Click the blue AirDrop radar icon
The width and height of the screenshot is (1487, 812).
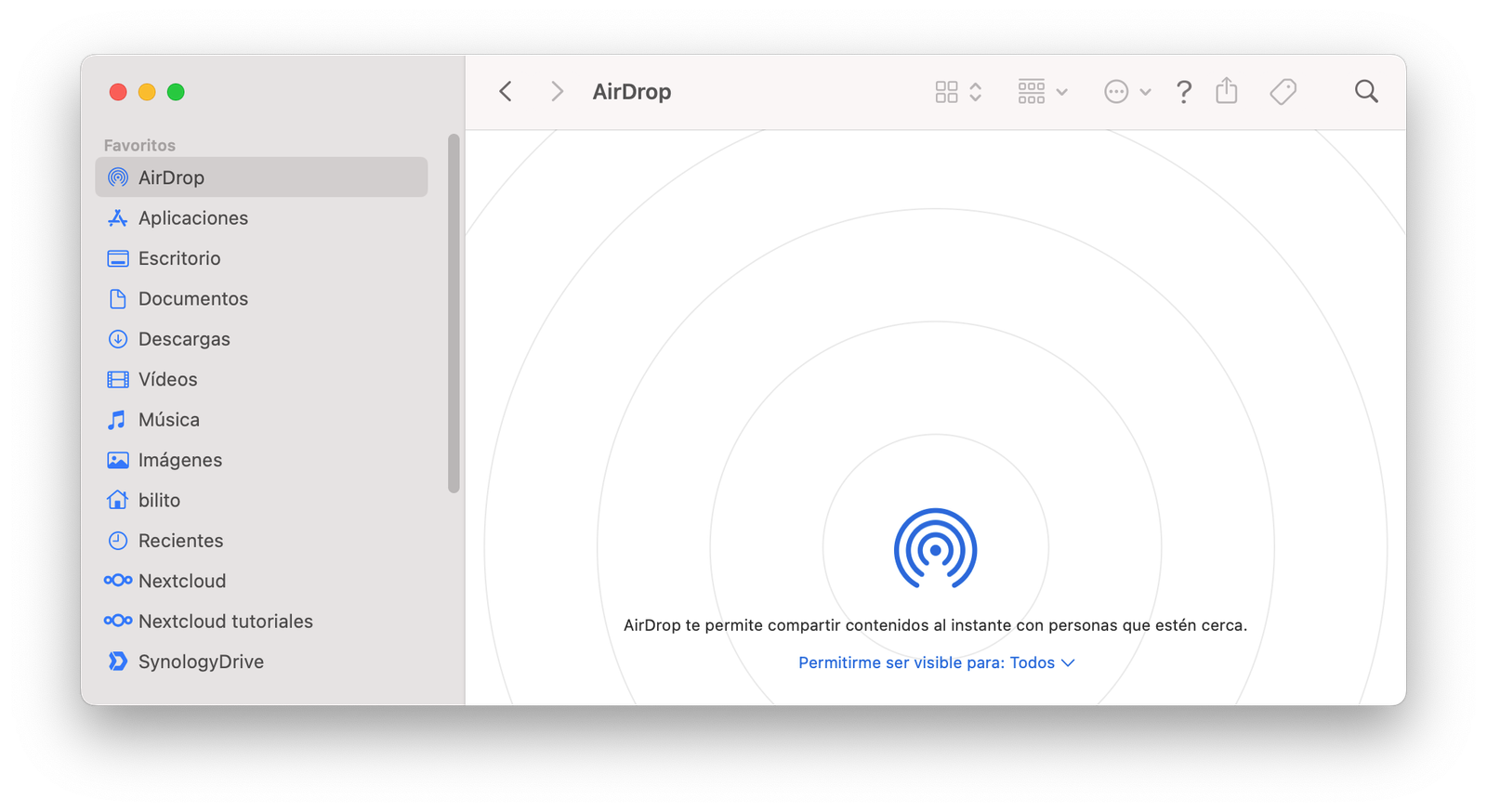coord(935,549)
